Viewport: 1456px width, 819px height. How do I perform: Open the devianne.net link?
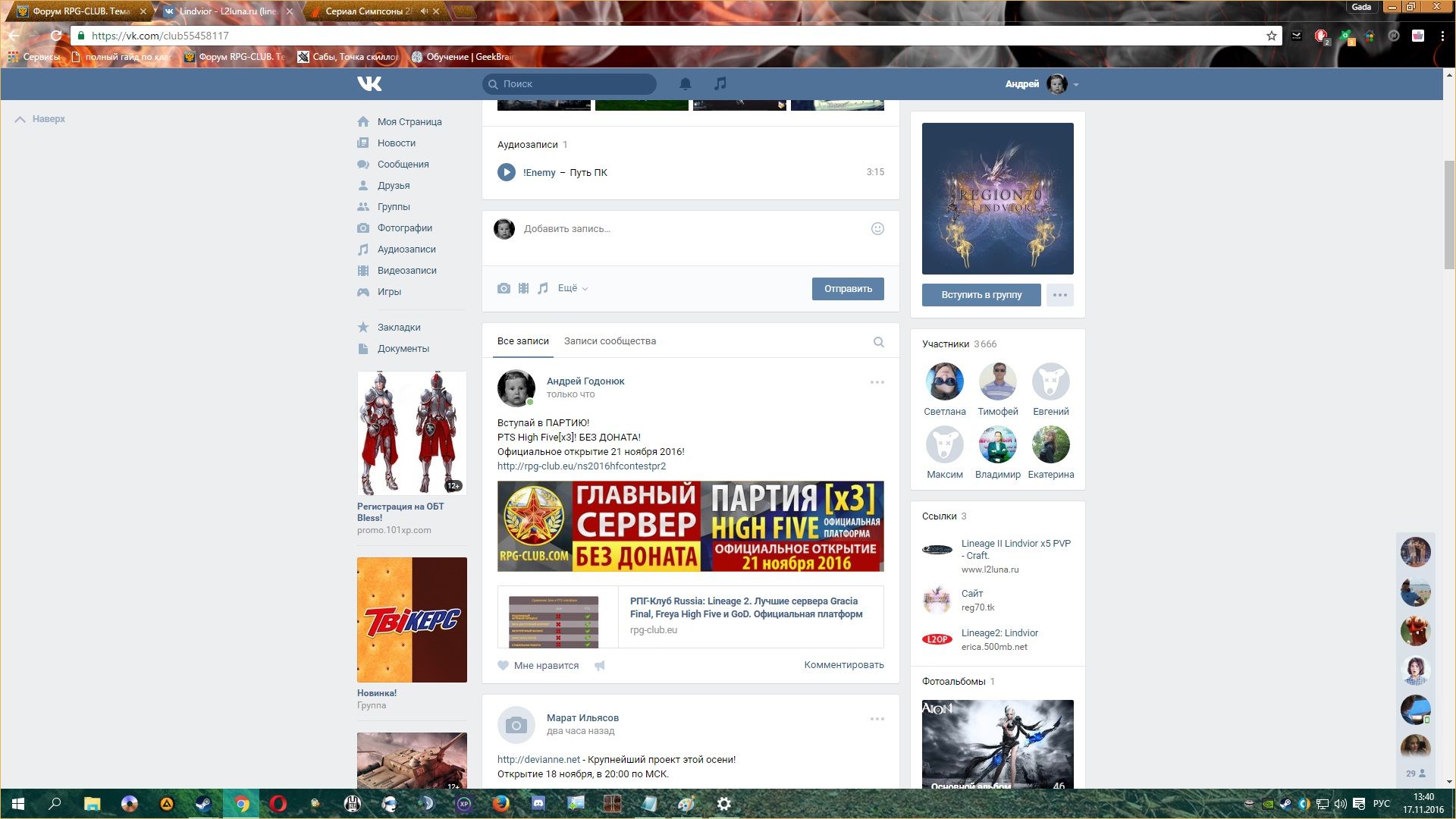[538, 759]
